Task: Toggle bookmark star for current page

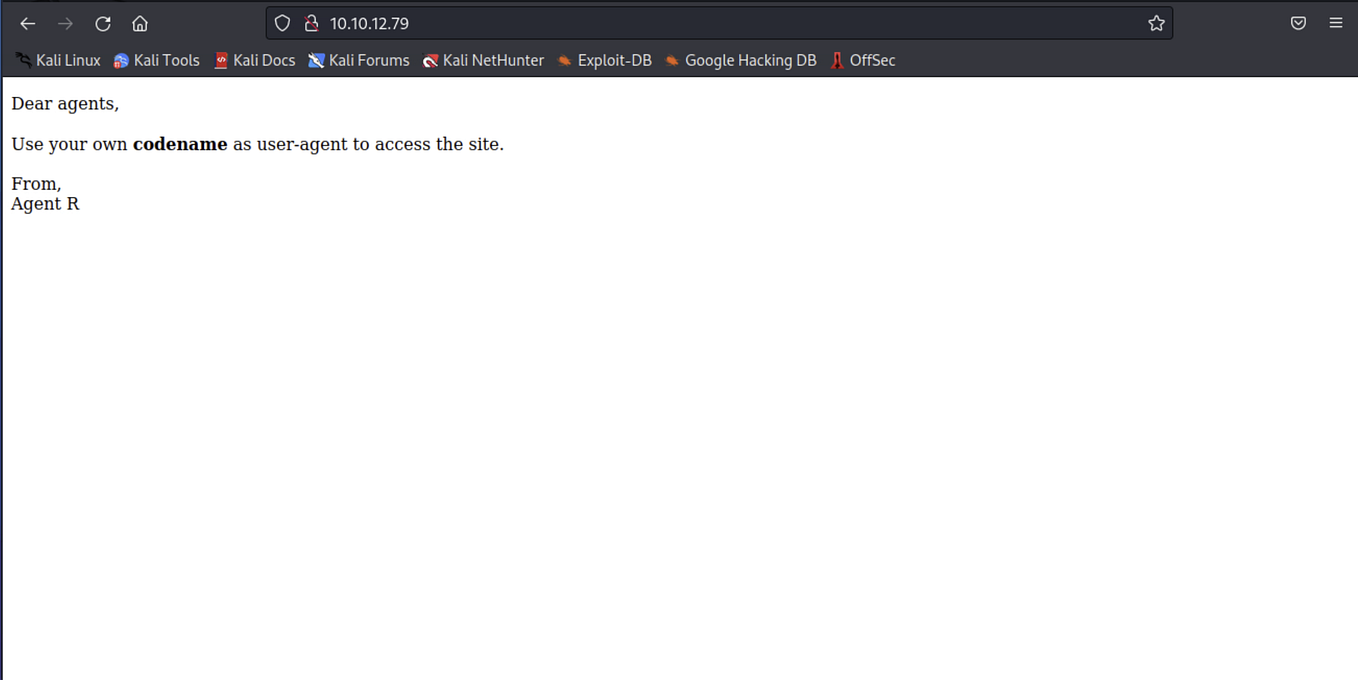Action: pyautogui.click(x=1156, y=23)
